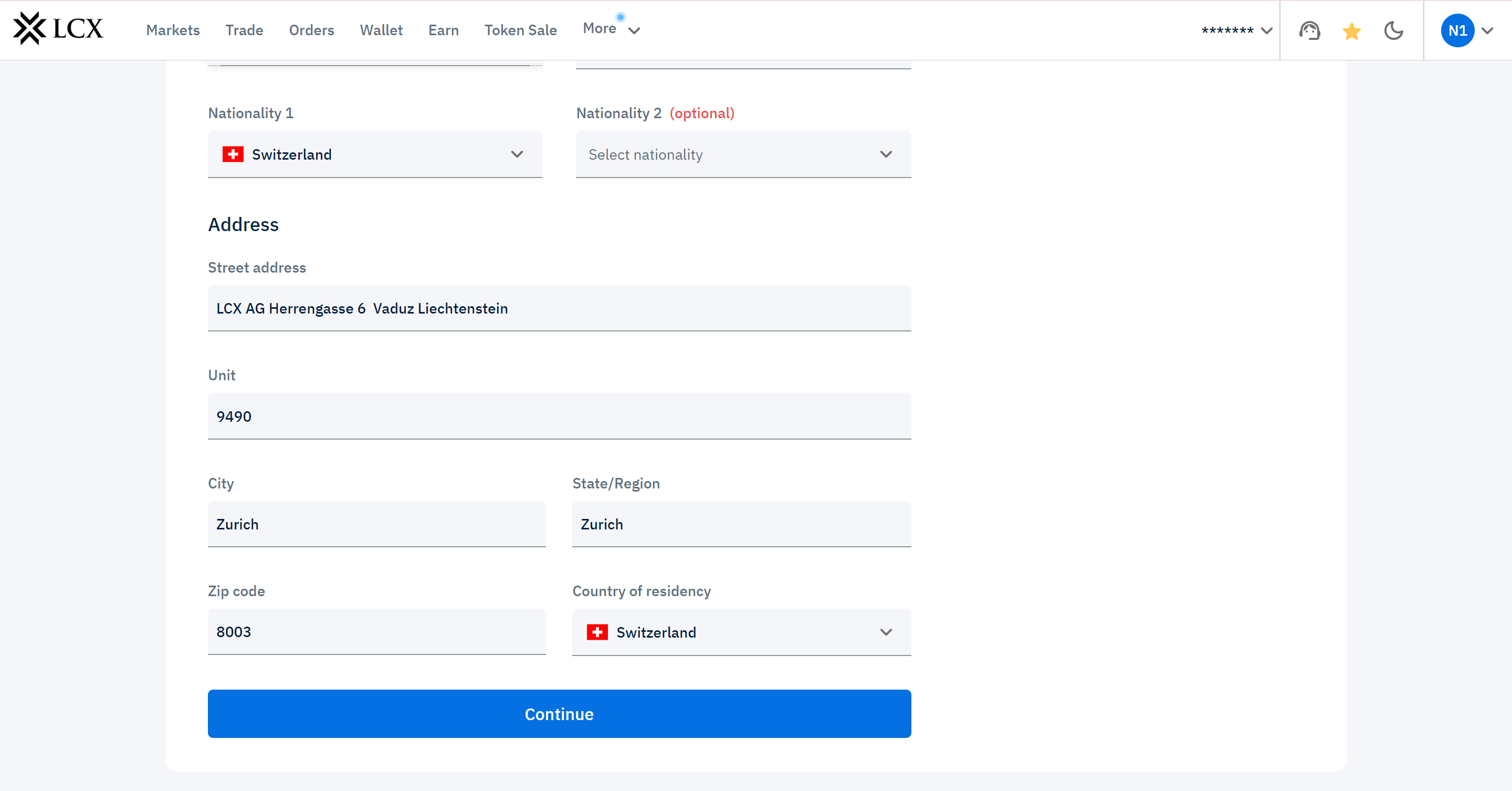Click the yellow star favorites icon

[1351, 30]
